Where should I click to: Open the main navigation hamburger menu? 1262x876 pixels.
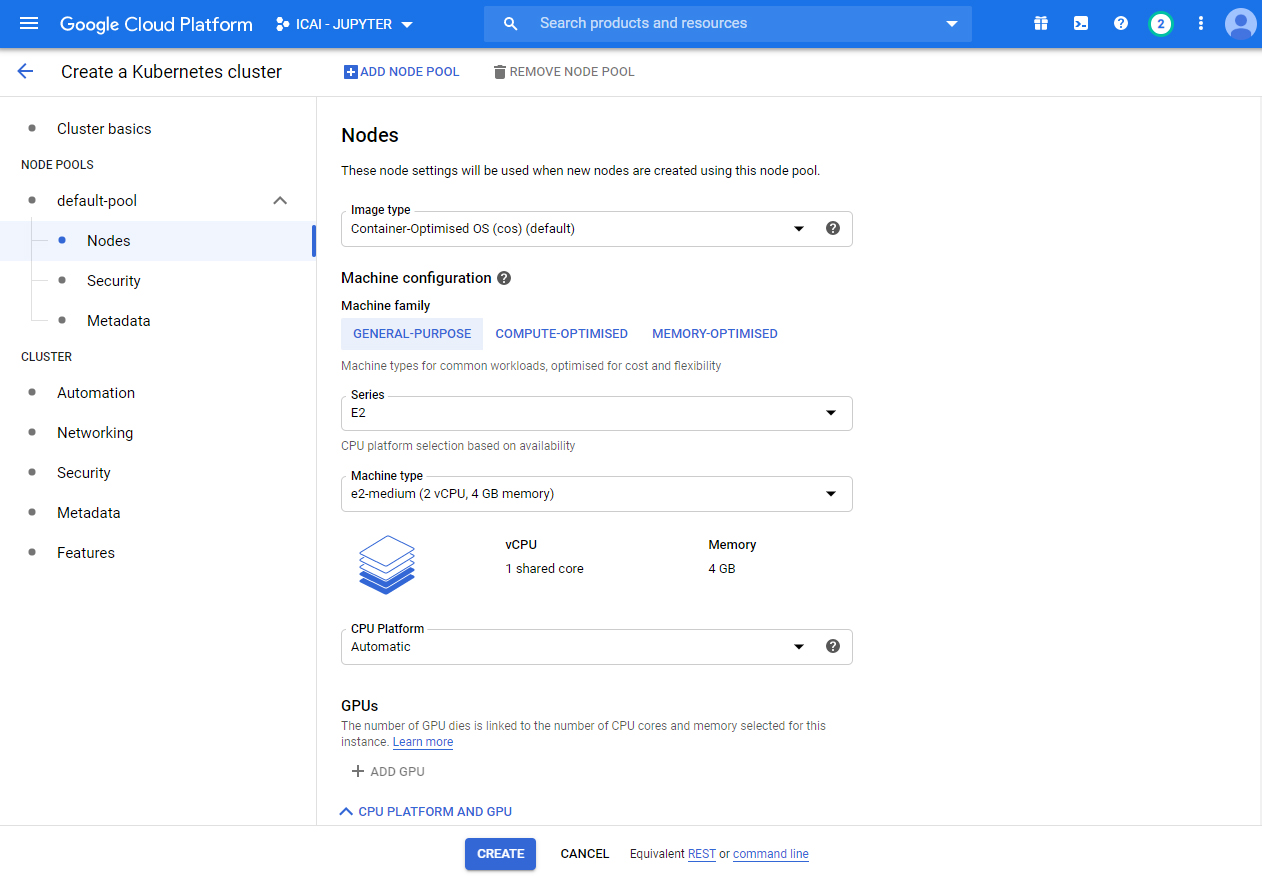click(29, 24)
